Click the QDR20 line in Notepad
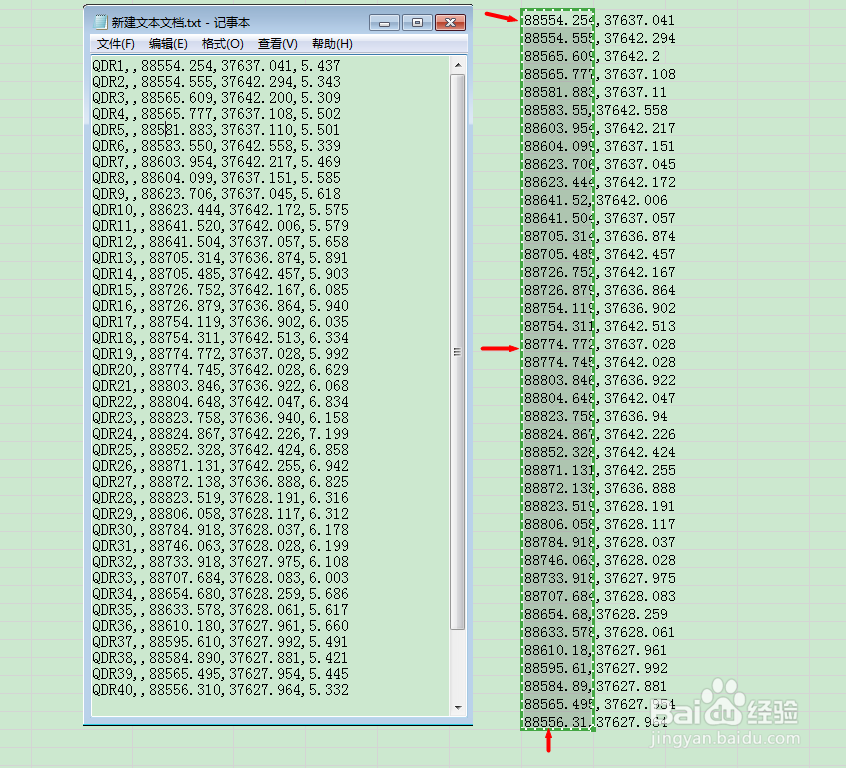This screenshot has width=846, height=768. pos(221,370)
